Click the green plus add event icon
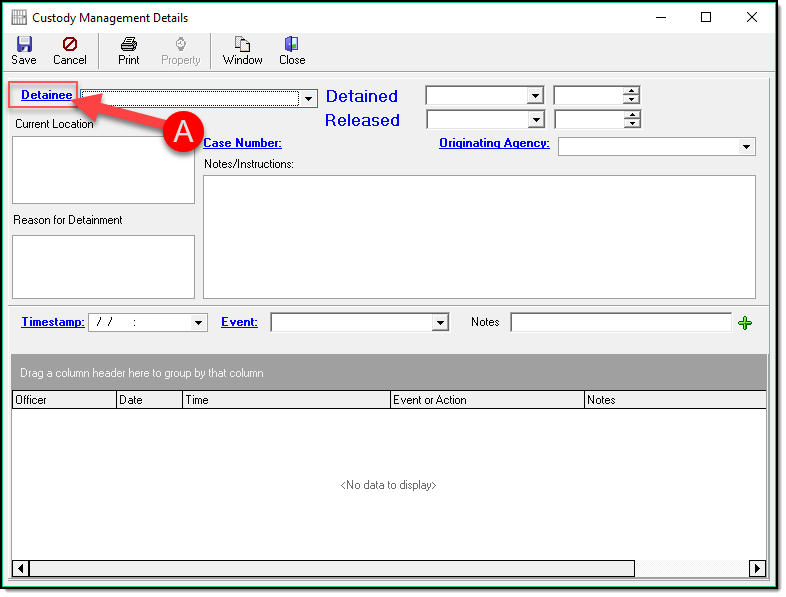Screen dimensions: 786x597 point(744,323)
